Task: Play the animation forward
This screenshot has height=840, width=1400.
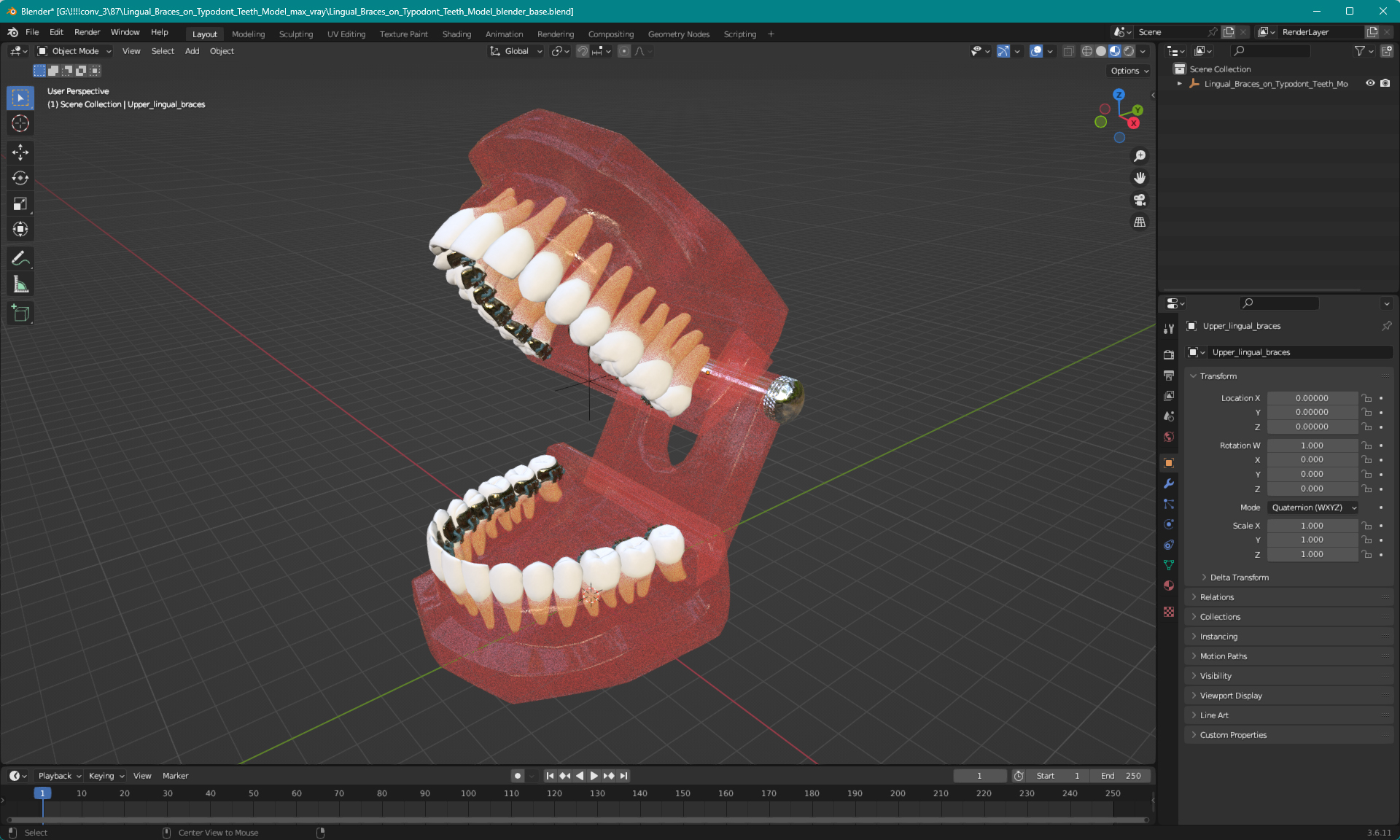Action: point(594,776)
